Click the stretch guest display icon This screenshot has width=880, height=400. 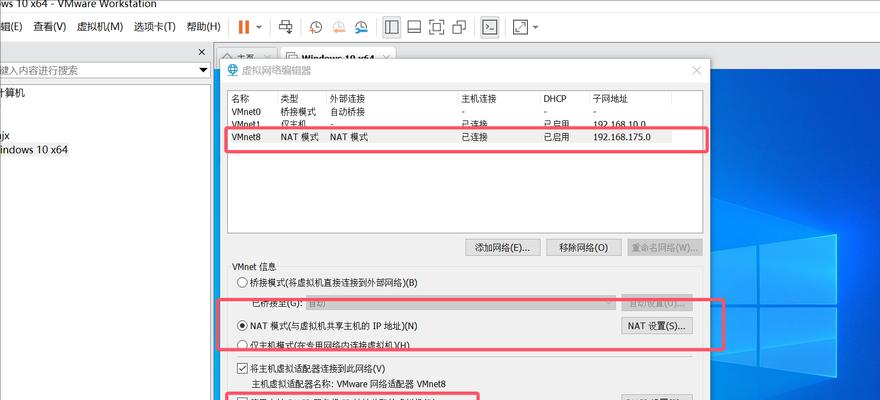(x=520, y=27)
